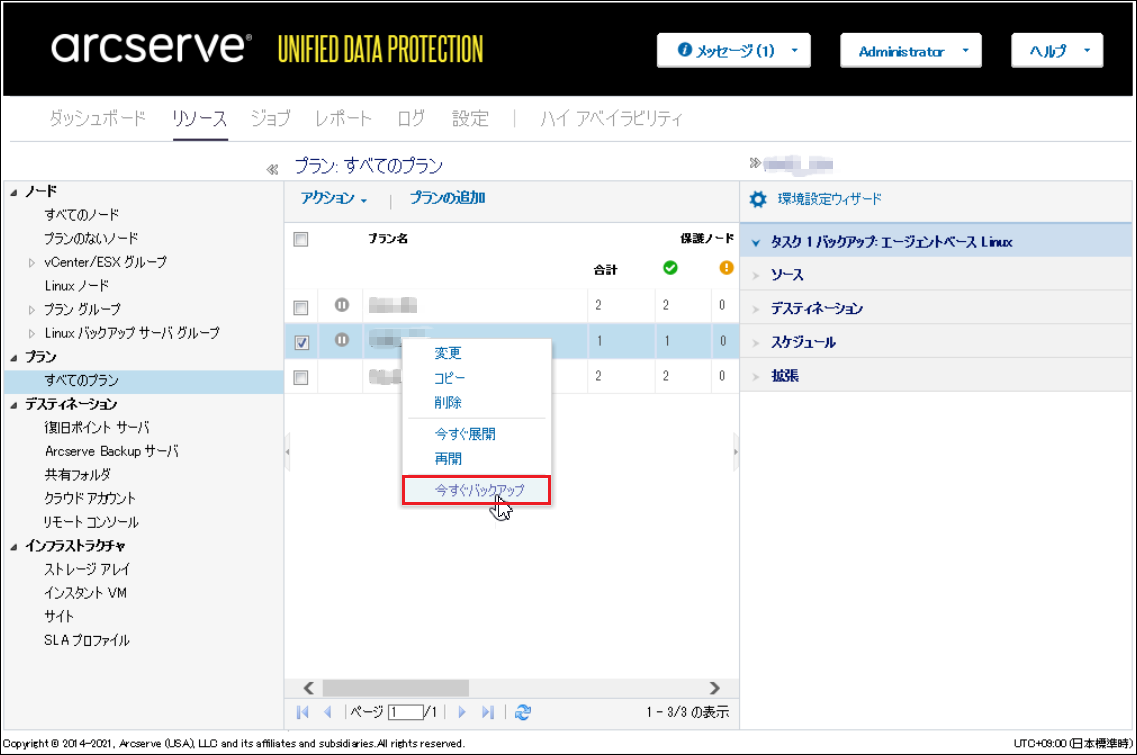Expand the スケジュール section
The height and width of the screenshot is (755, 1137).
click(756, 342)
